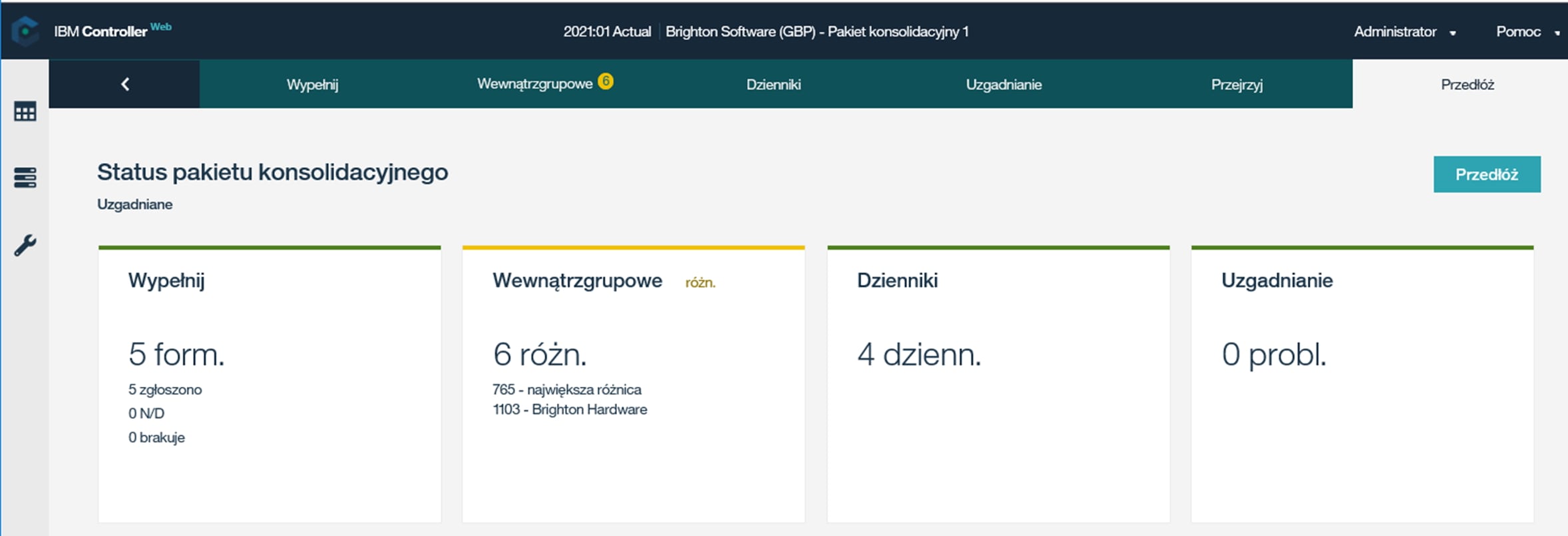This screenshot has width=1568, height=536.
Task: Open the Uzgadnianie card with 0 problems
Action: pyautogui.click(x=1362, y=384)
